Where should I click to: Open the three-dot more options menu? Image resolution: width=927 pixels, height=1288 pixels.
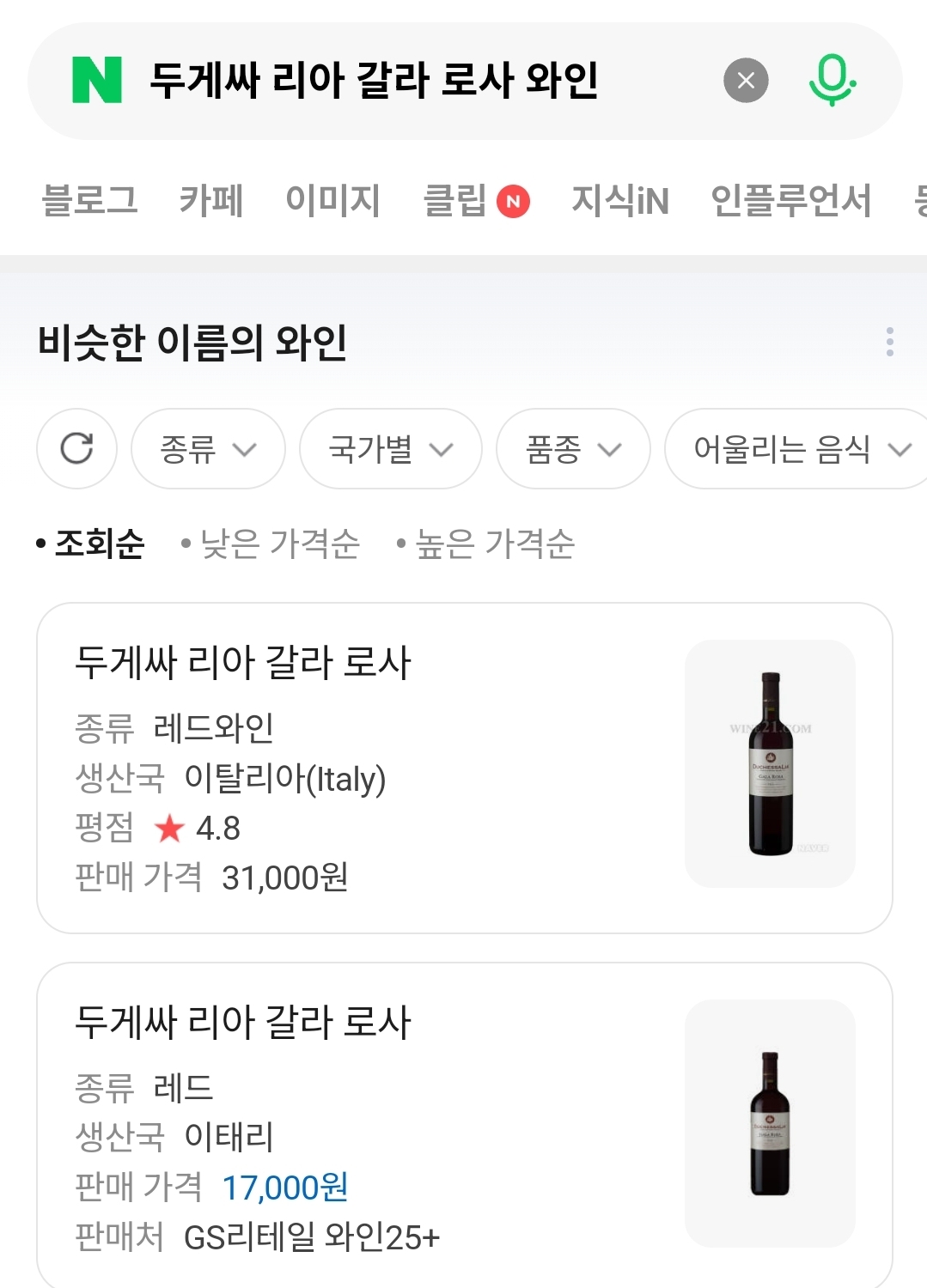coord(889,342)
